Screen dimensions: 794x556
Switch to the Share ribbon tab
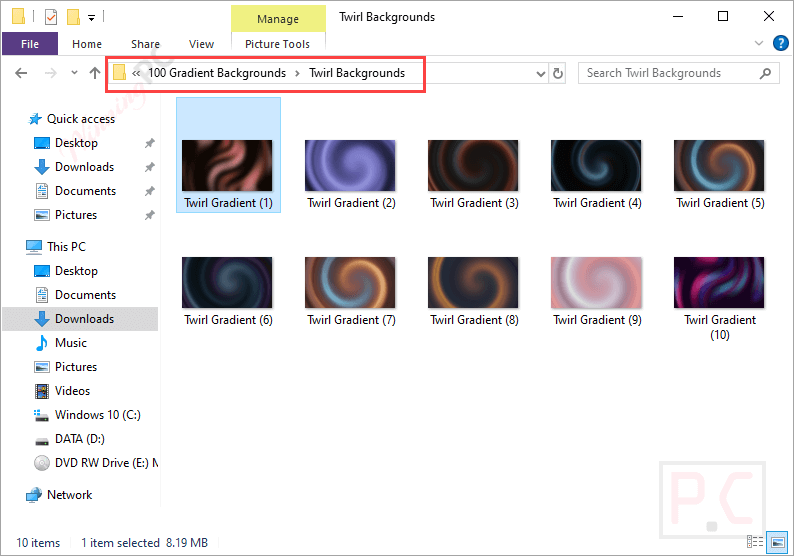coord(145,44)
